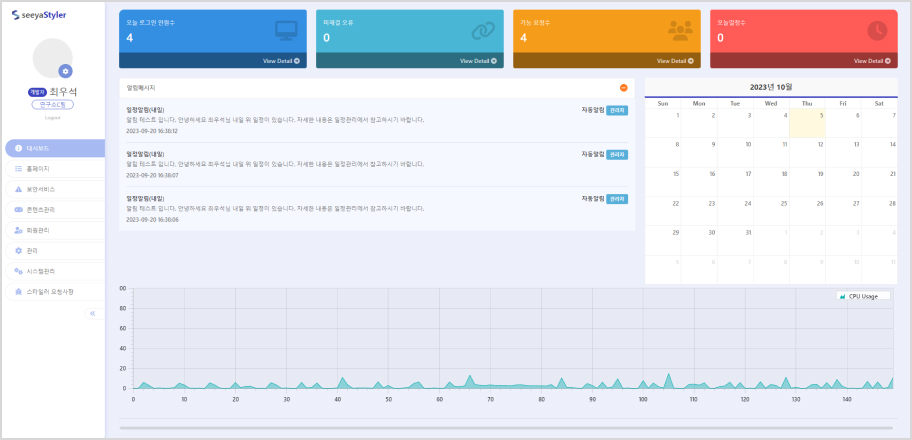Screen dimensions: 912x440
Task: Click the user avatar circle
Action: pyautogui.click(x=52, y=58)
